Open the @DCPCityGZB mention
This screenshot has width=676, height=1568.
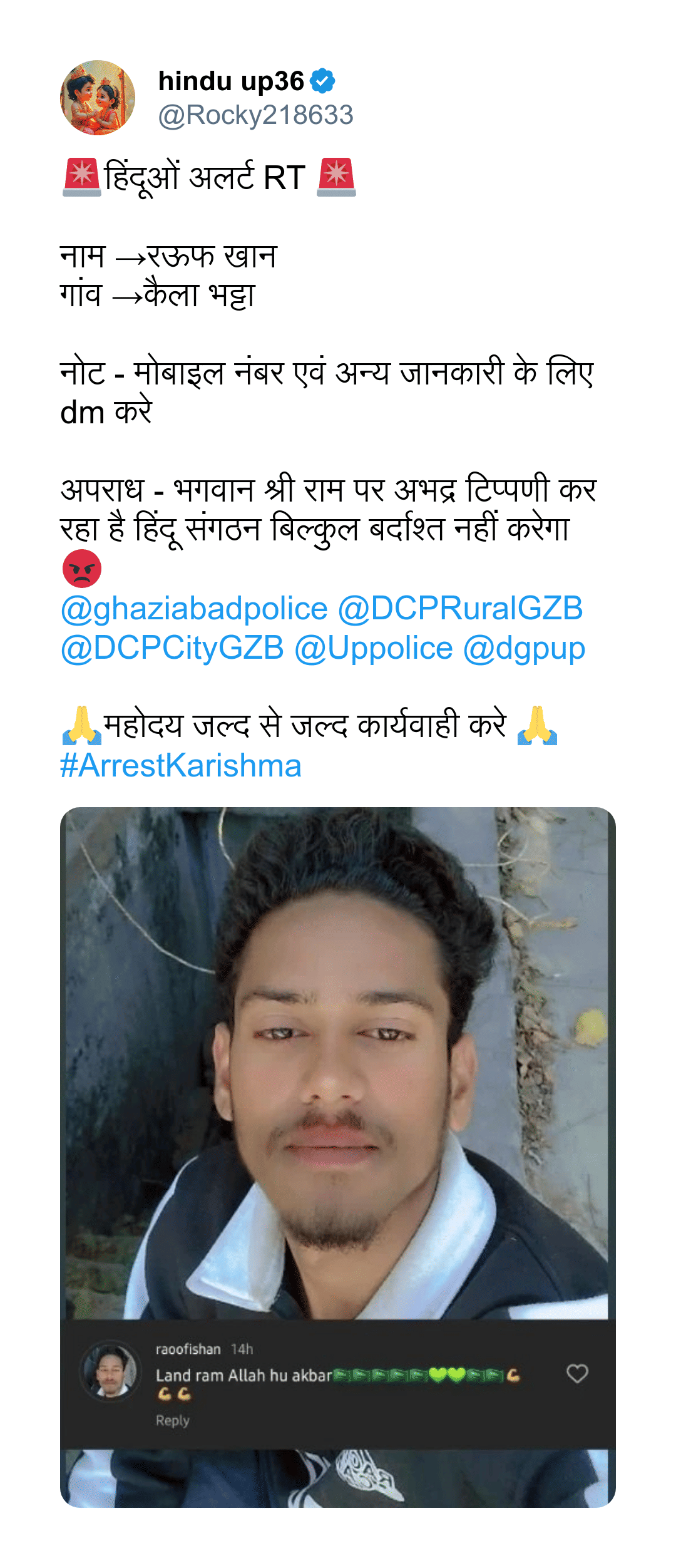[x=172, y=648]
